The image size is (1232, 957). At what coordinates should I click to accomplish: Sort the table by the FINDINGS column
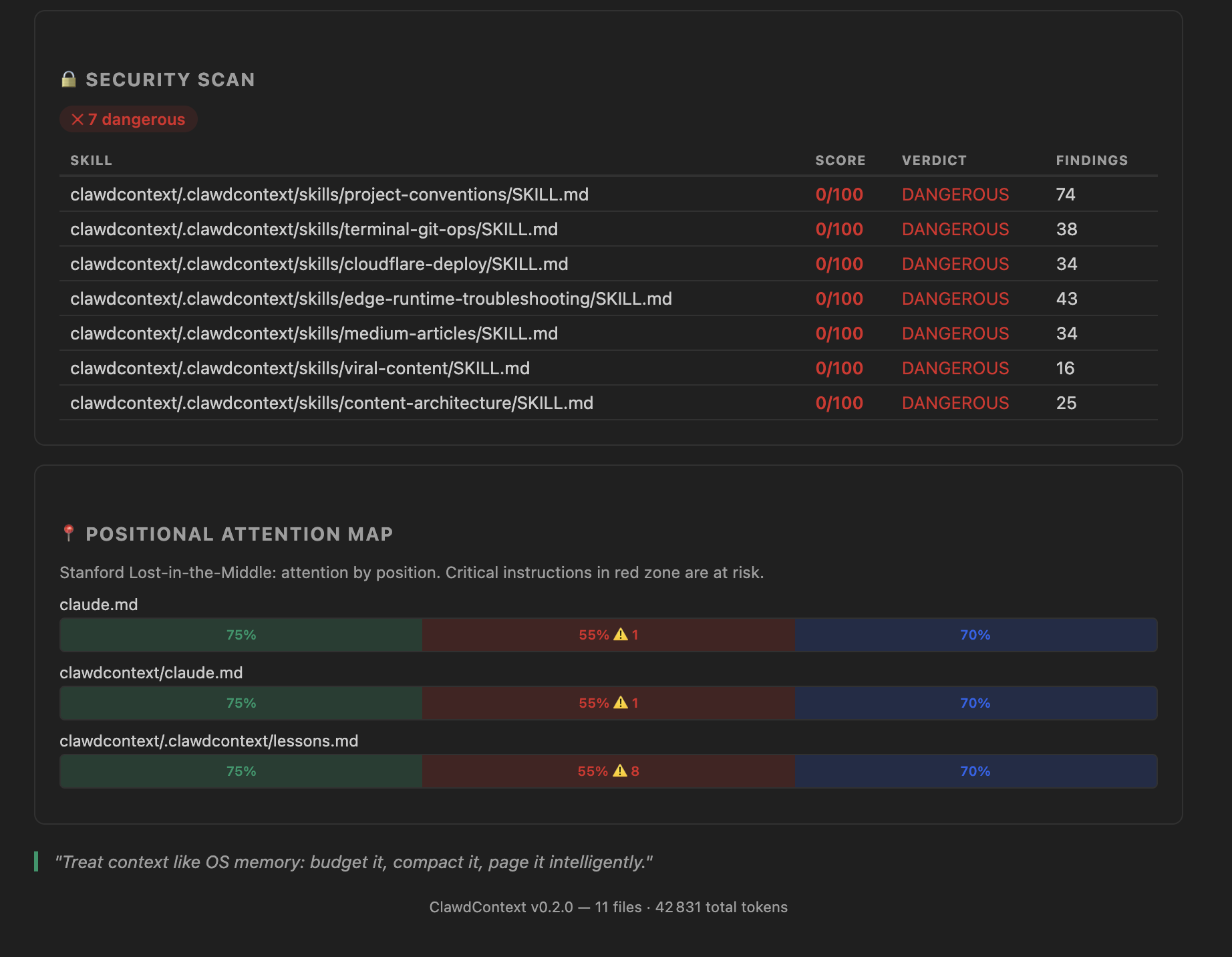click(1092, 160)
